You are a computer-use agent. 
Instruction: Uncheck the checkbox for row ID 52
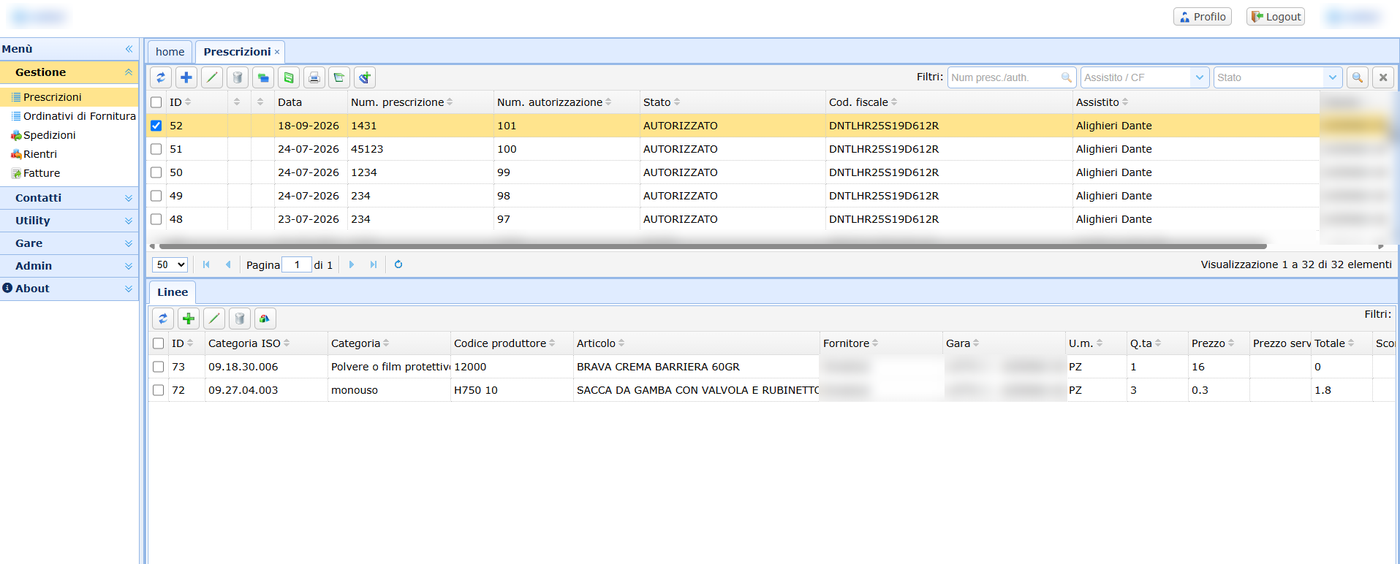click(156, 126)
